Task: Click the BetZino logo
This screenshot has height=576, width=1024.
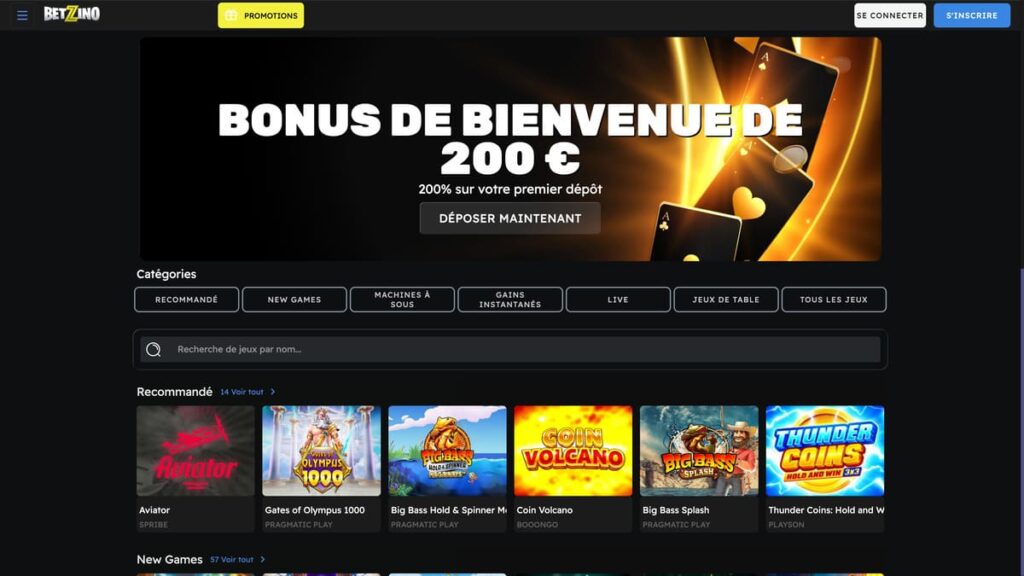Action: click(x=72, y=14)
